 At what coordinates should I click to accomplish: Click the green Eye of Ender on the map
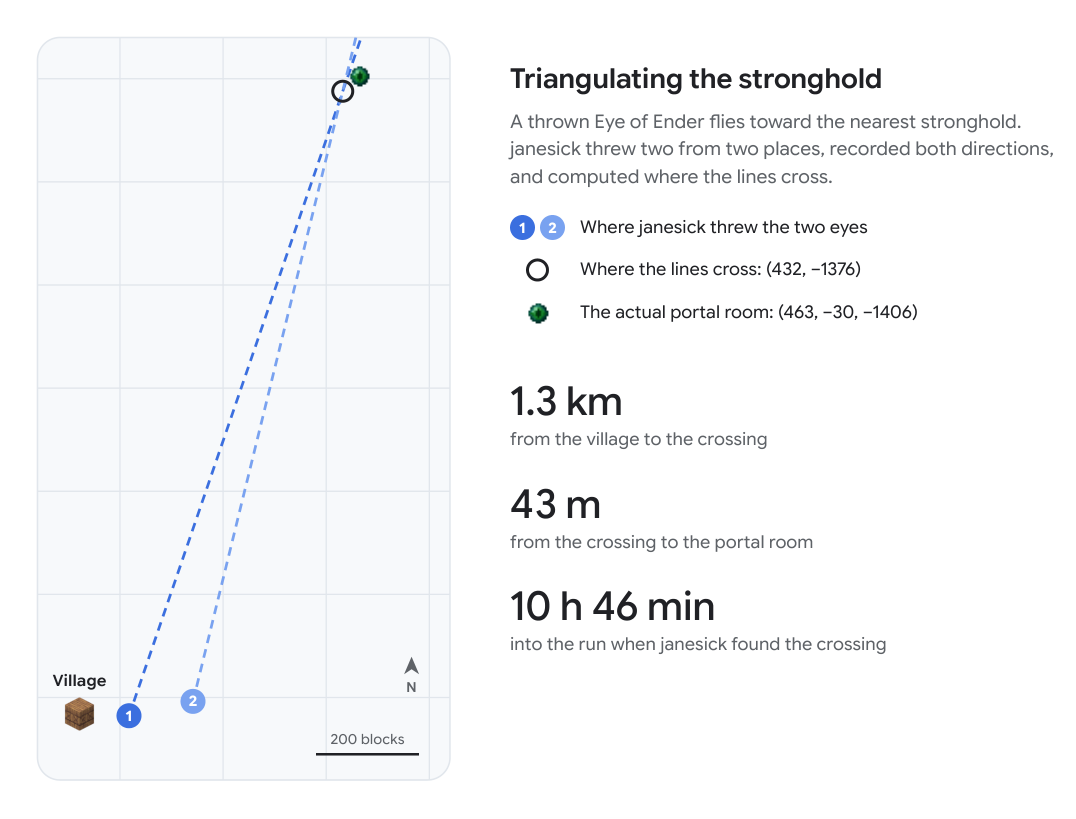point(360,76)
